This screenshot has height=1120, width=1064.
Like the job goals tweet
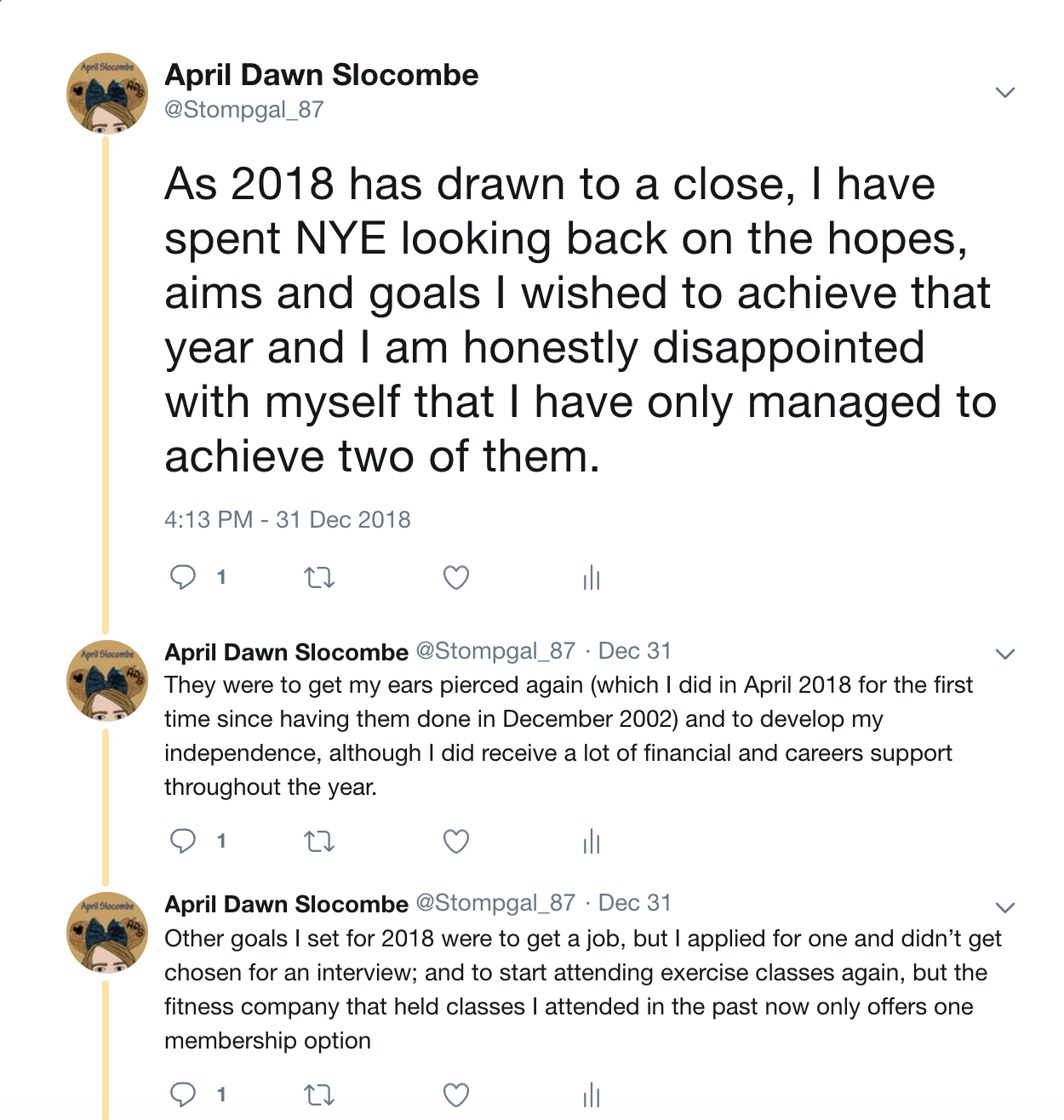[x=456, y=1094]
